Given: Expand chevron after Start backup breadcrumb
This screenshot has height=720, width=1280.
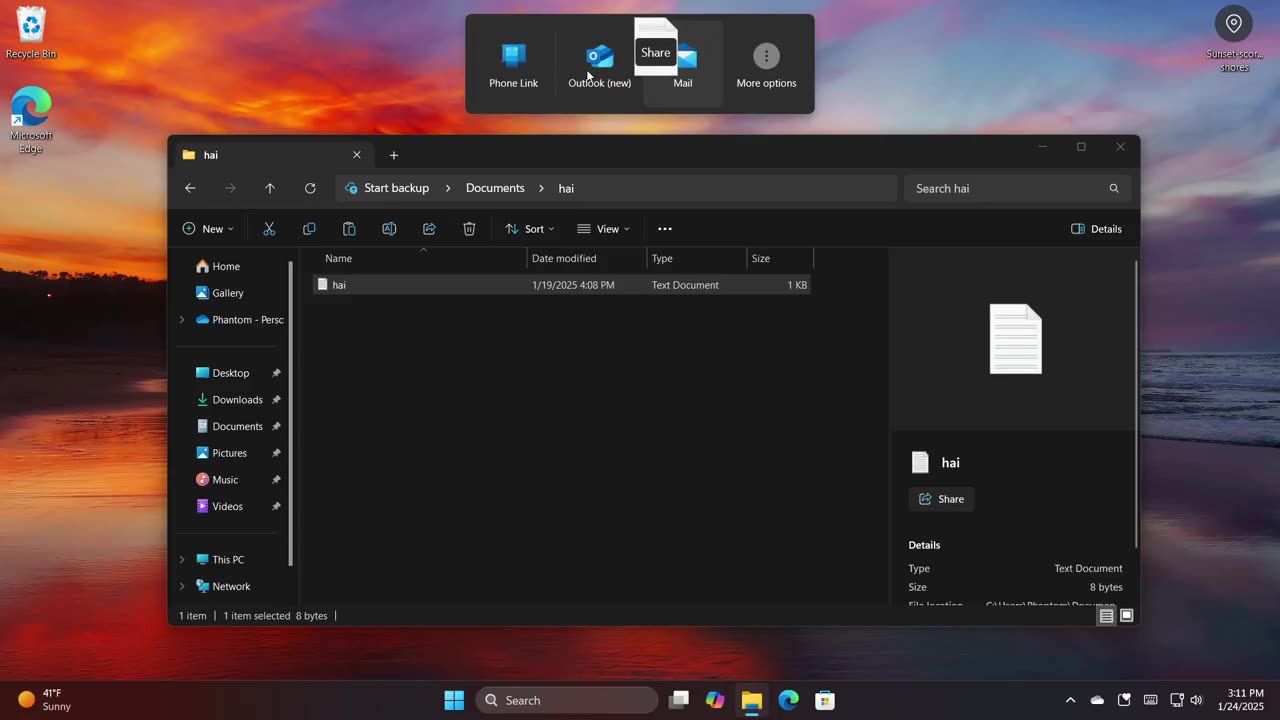Looking at the screenshot, I should coord(448,188).
